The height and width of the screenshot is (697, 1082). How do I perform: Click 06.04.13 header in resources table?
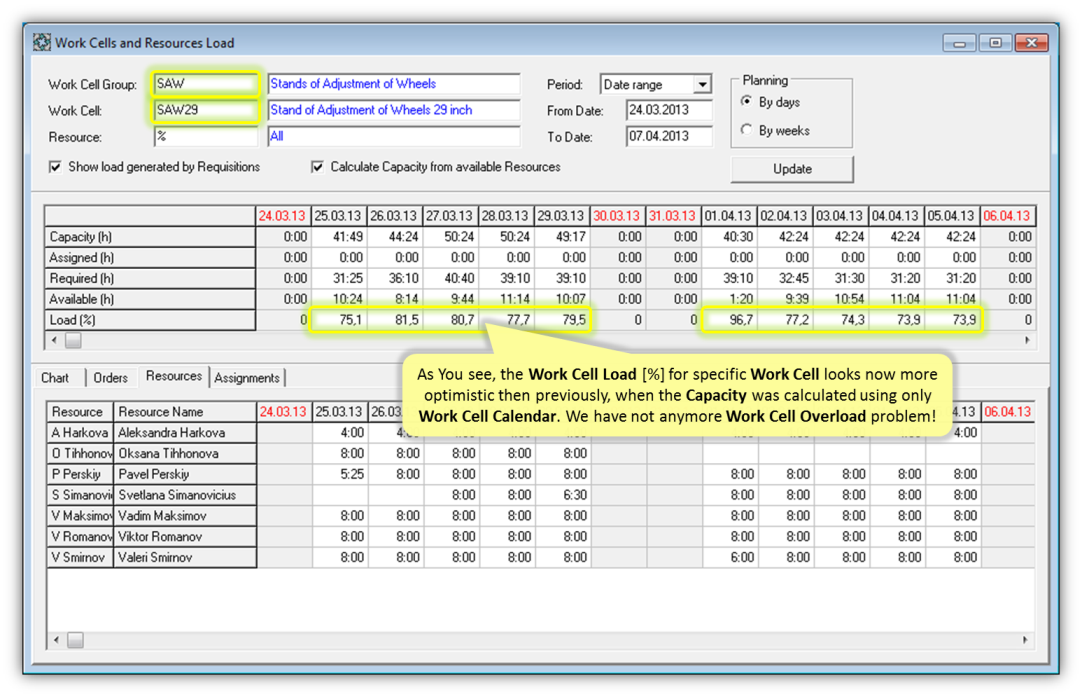pyautogui.click(x=1007, y=412)
